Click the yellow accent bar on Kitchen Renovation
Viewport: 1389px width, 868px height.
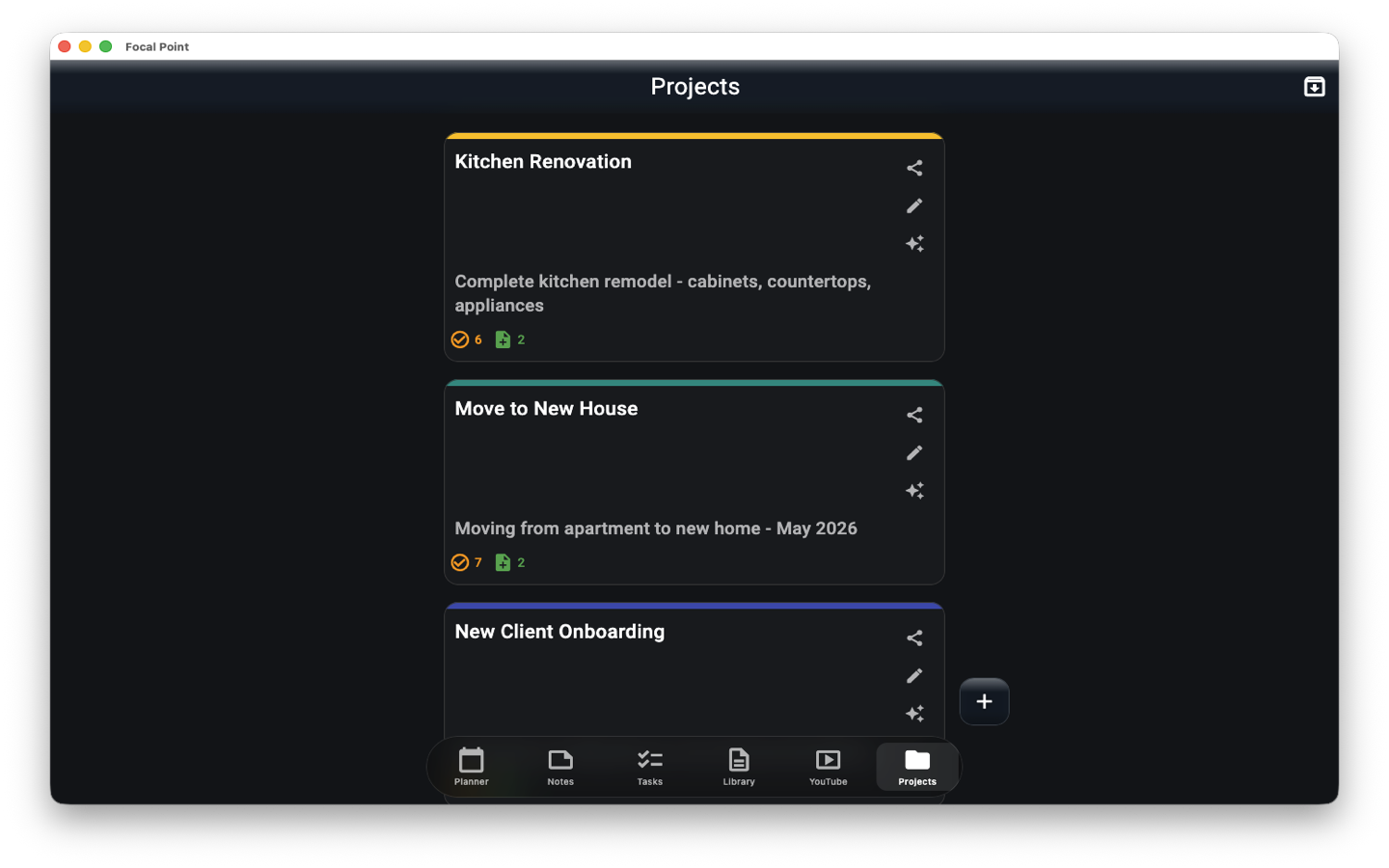coord(694,135)
